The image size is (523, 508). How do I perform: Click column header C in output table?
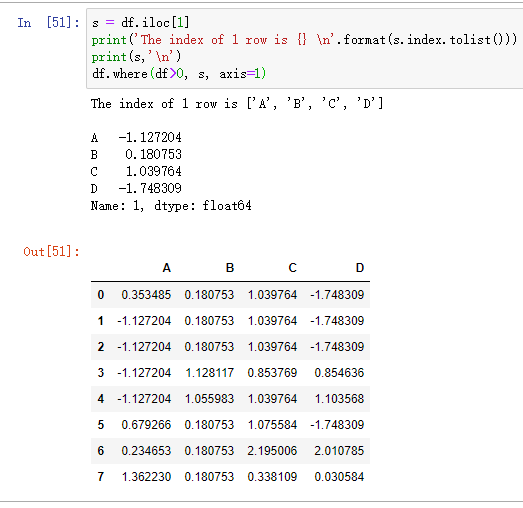click(293, 268)
